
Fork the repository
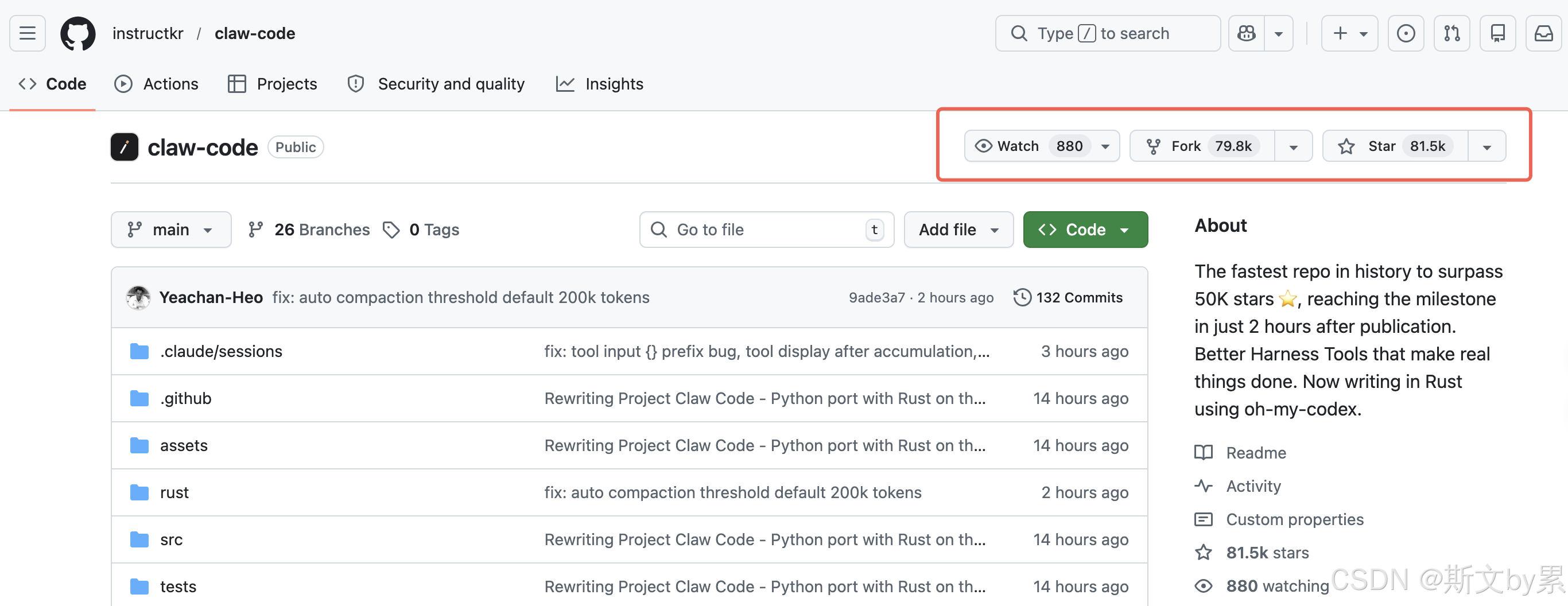pyautogui.click(x=1202, y=146)
